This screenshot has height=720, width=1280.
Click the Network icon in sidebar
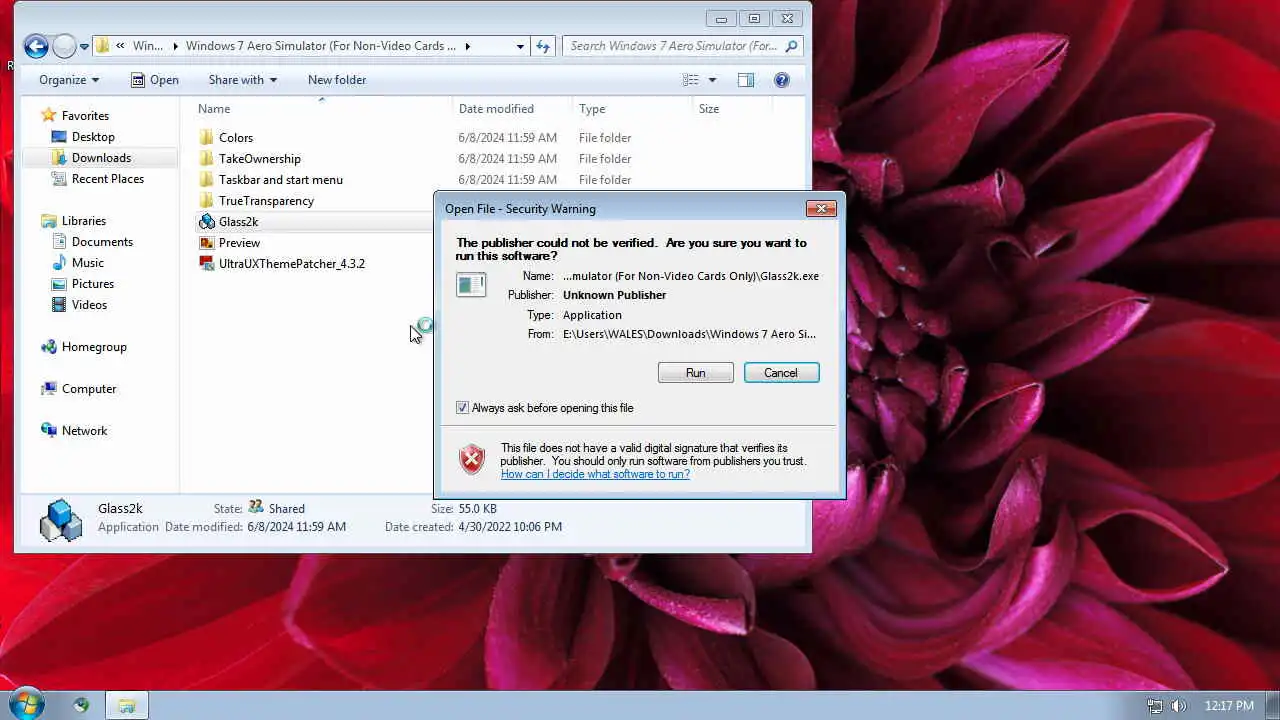(48, 430)
